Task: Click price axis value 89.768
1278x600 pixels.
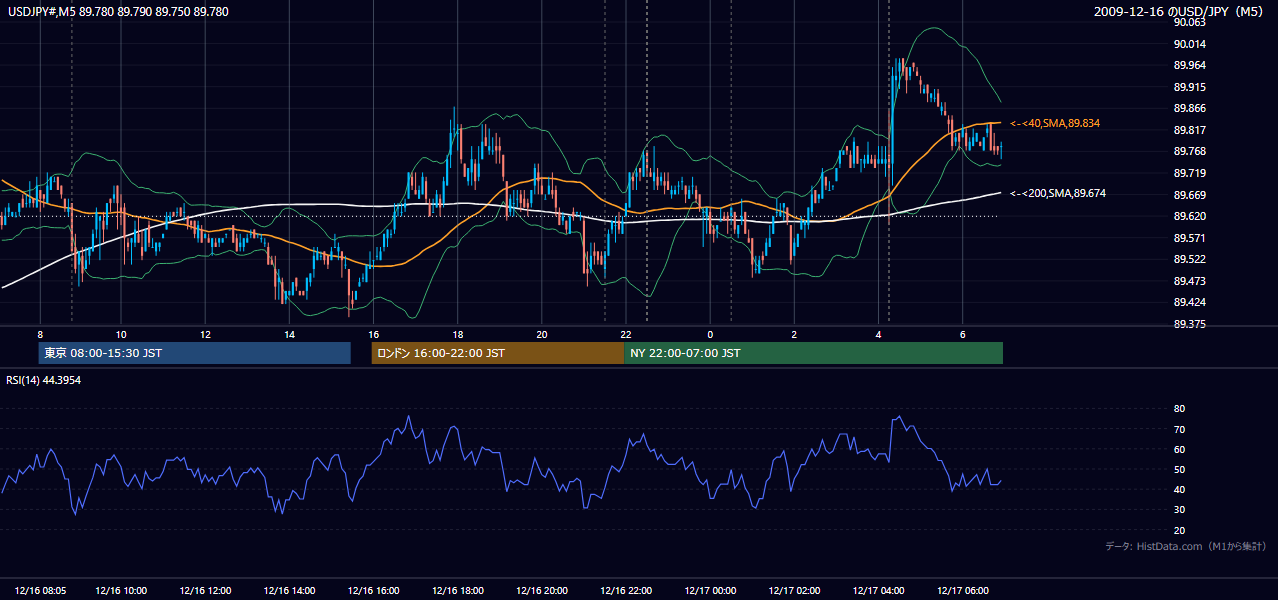Action: 1189,152
